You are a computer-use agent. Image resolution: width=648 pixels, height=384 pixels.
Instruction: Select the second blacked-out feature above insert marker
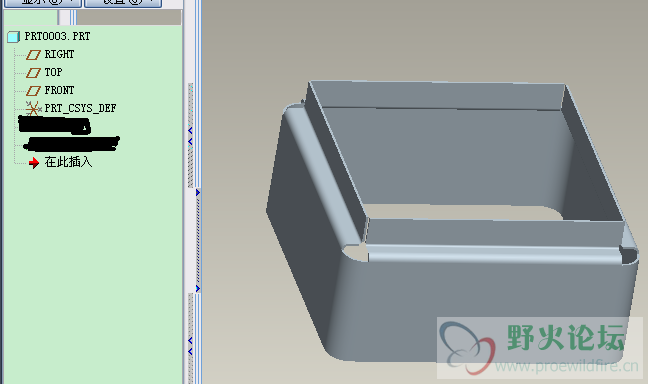[x=71, y=143]
